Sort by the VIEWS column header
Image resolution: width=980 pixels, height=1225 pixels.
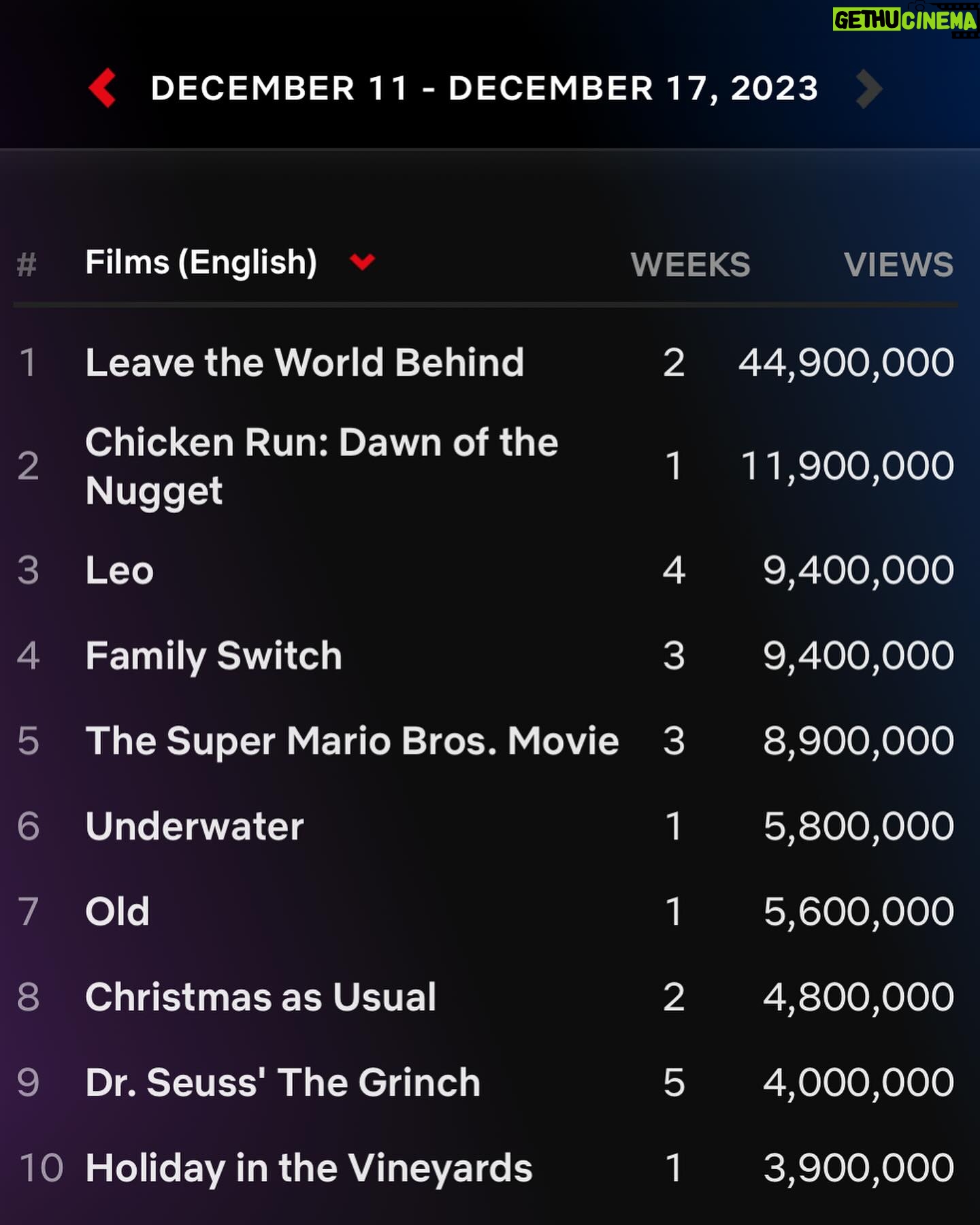[x=898, y=265]
